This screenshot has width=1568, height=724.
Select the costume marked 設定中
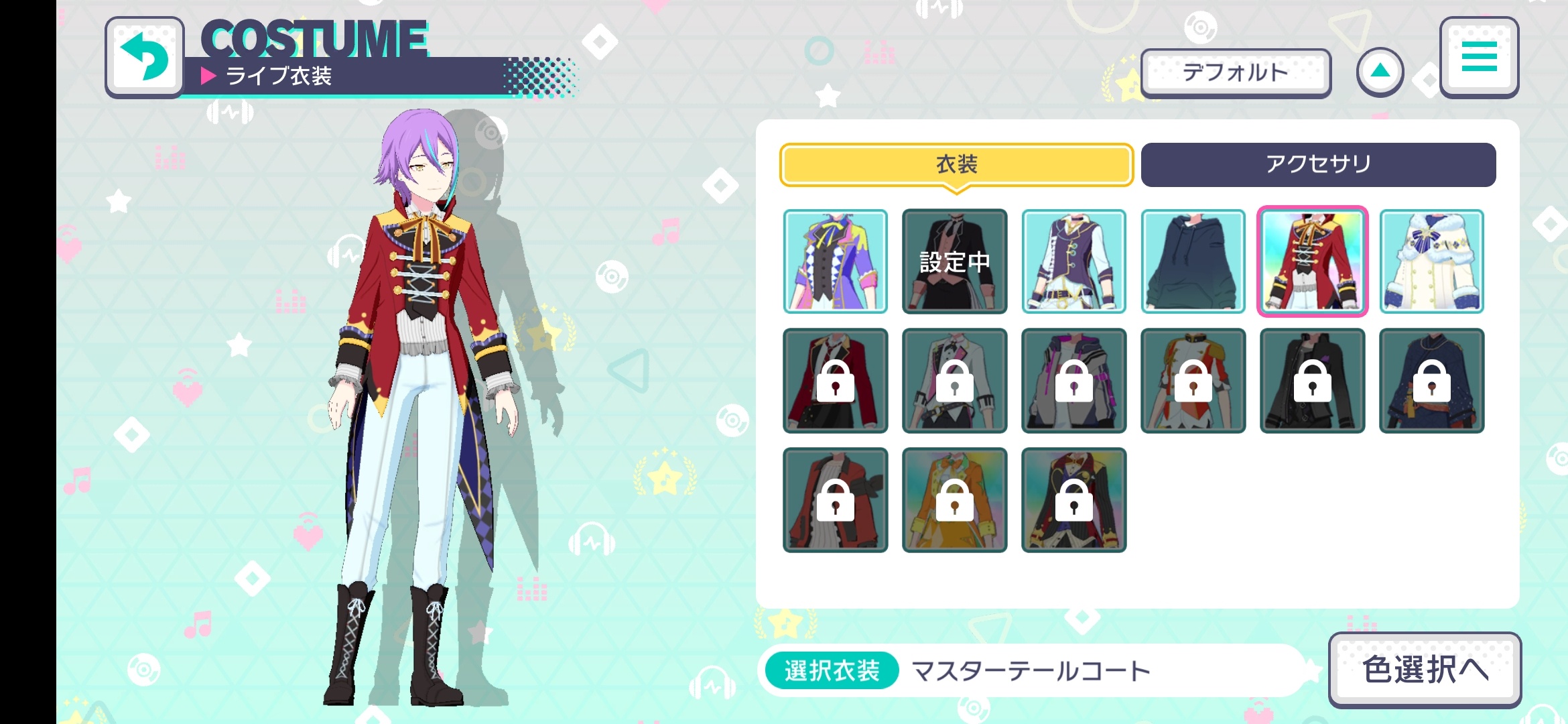(955, 261)
